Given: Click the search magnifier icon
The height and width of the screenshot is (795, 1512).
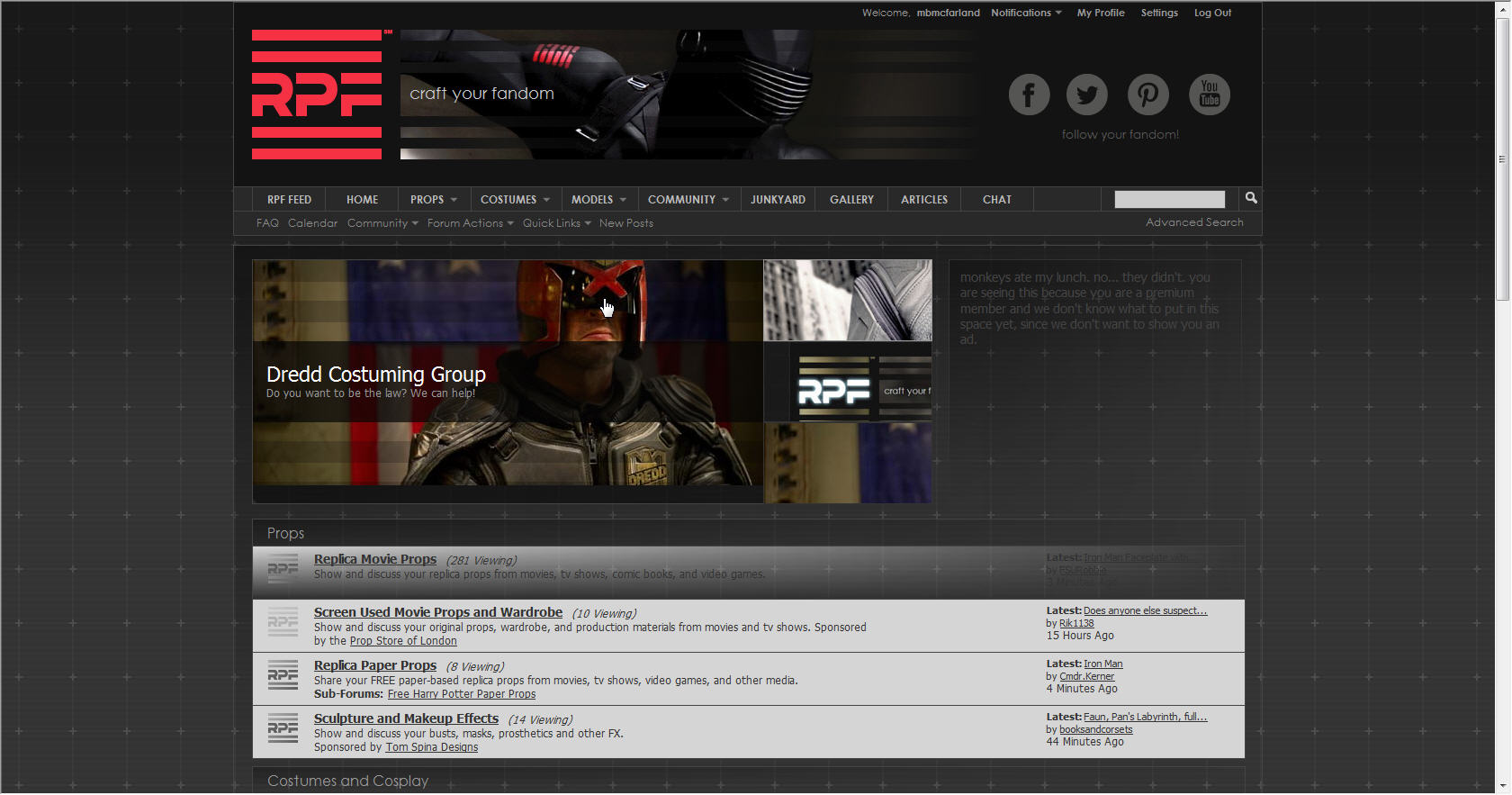Looking at the screenshot, I should coord(1251,198).
